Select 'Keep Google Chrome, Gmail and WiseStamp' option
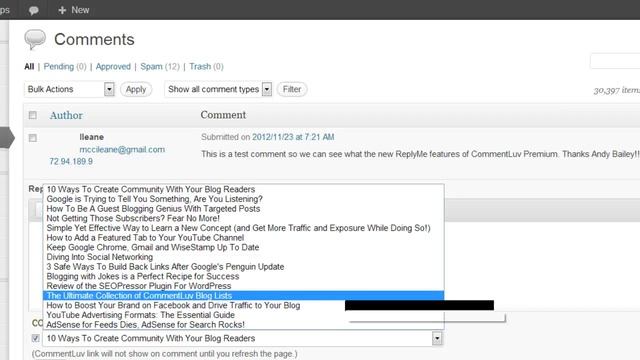 coord(243,247)
